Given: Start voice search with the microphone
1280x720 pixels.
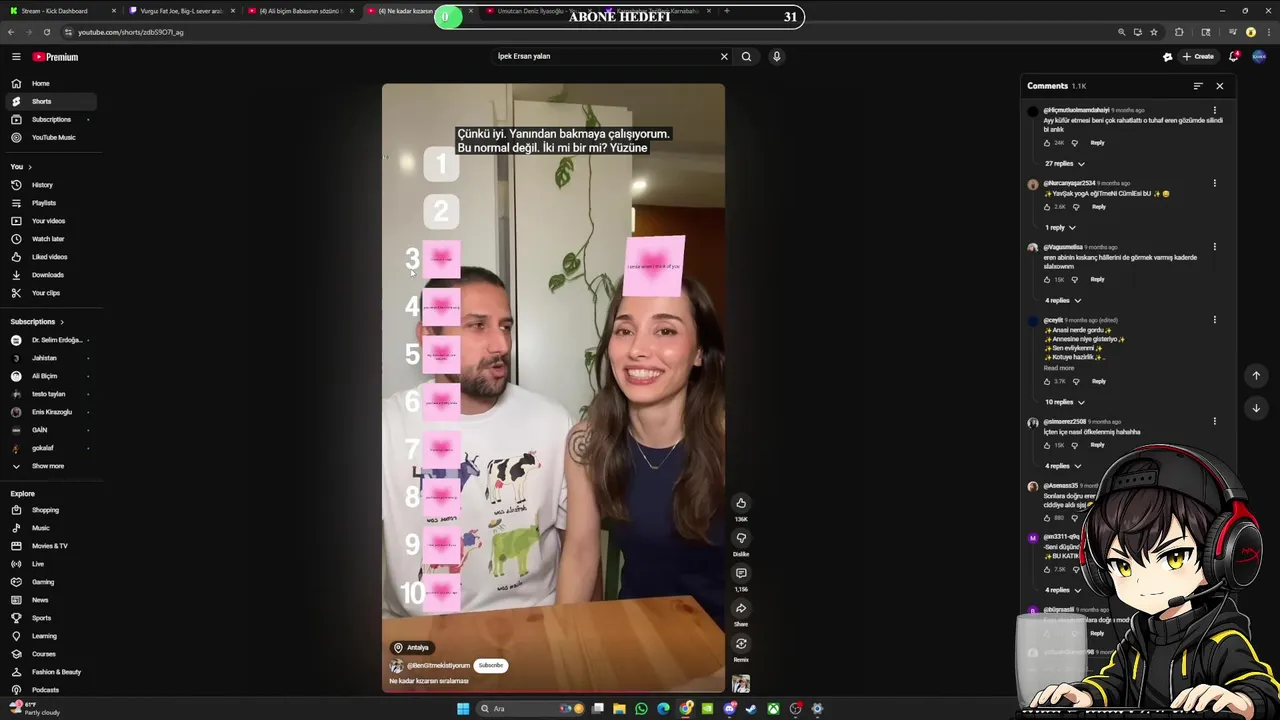Looking at the screenshot, I should [776, 56].
